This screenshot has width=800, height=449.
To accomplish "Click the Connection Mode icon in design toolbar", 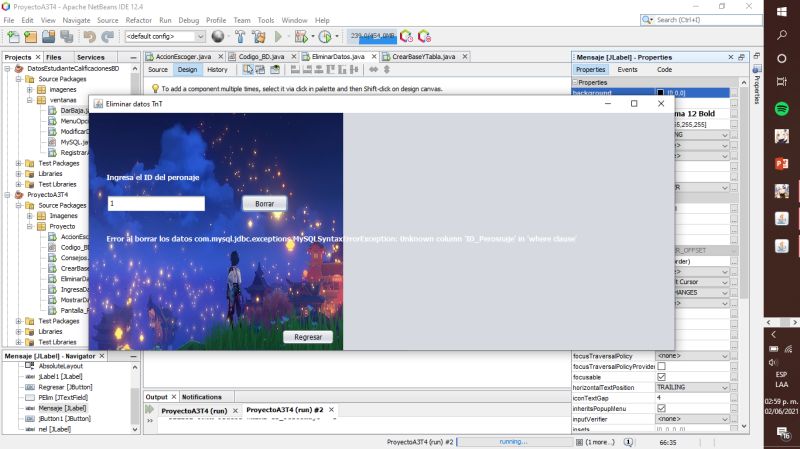I will click(x=260, y=69).
